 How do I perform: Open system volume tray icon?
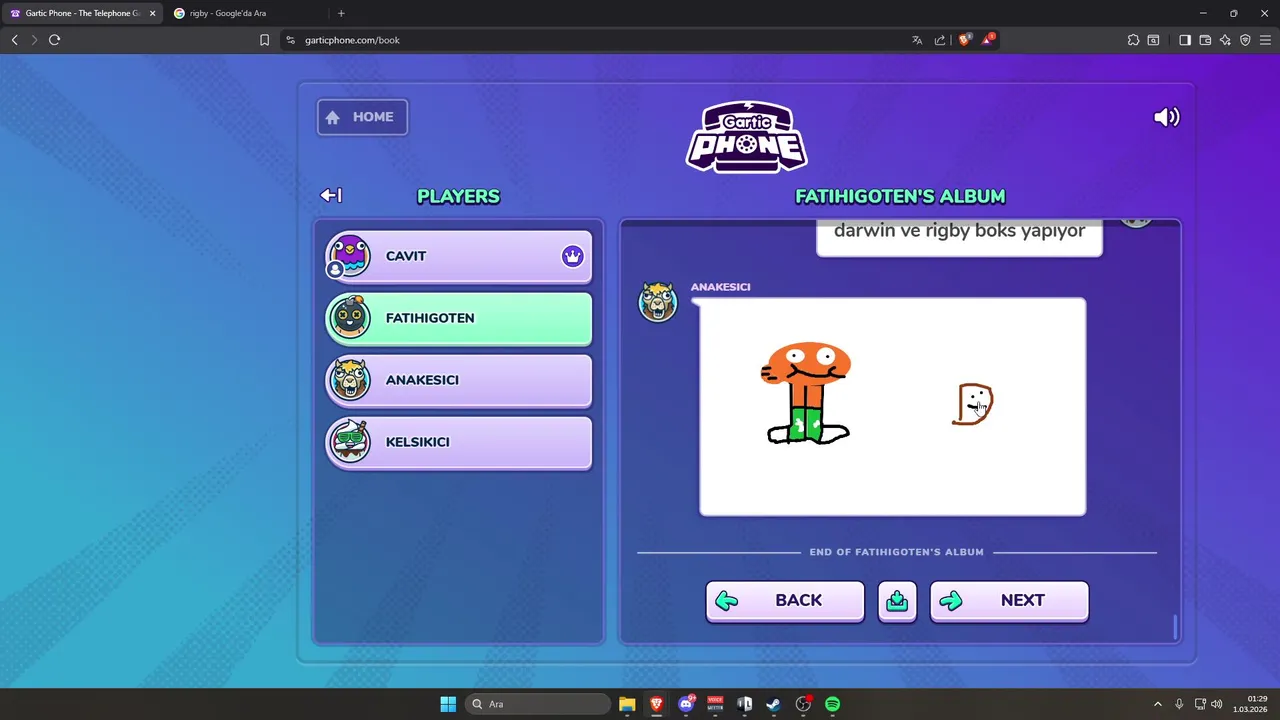point(1217,704)
